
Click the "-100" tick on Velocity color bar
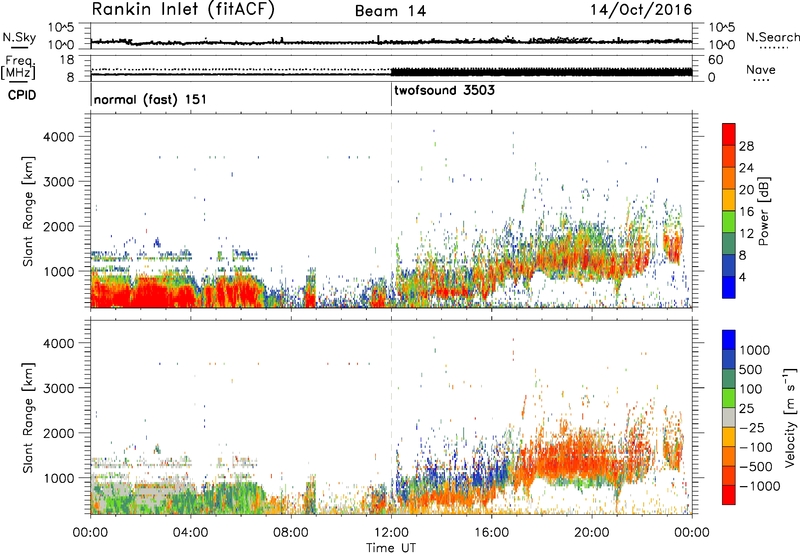(x=756, y=447)
